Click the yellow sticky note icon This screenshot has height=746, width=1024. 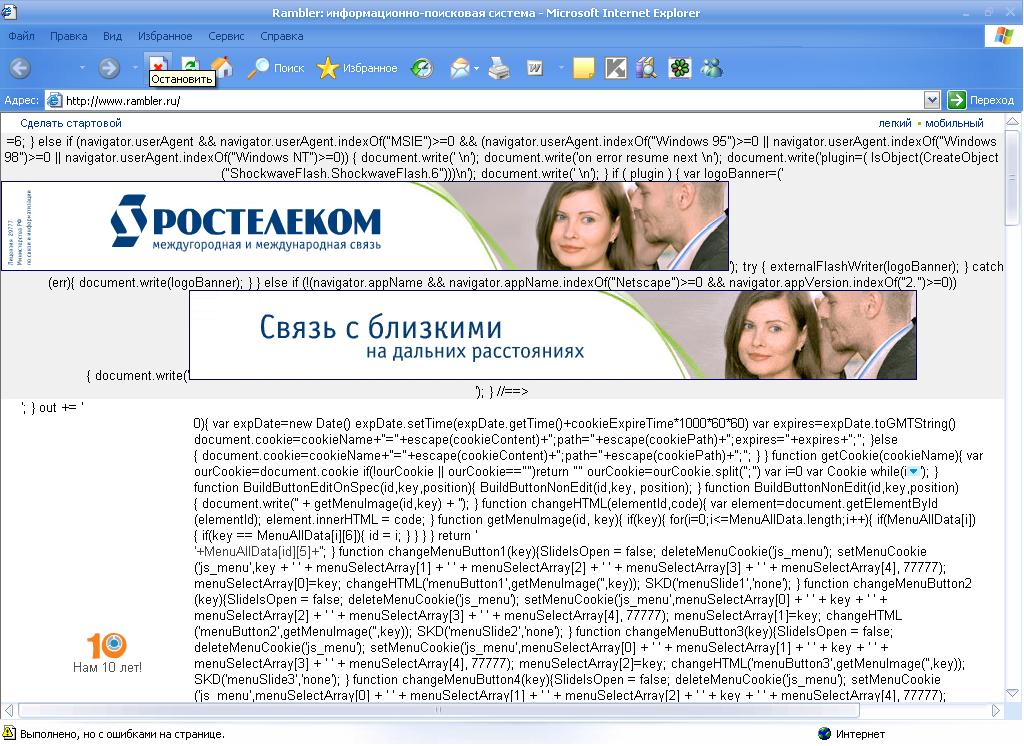click(583, 68)
